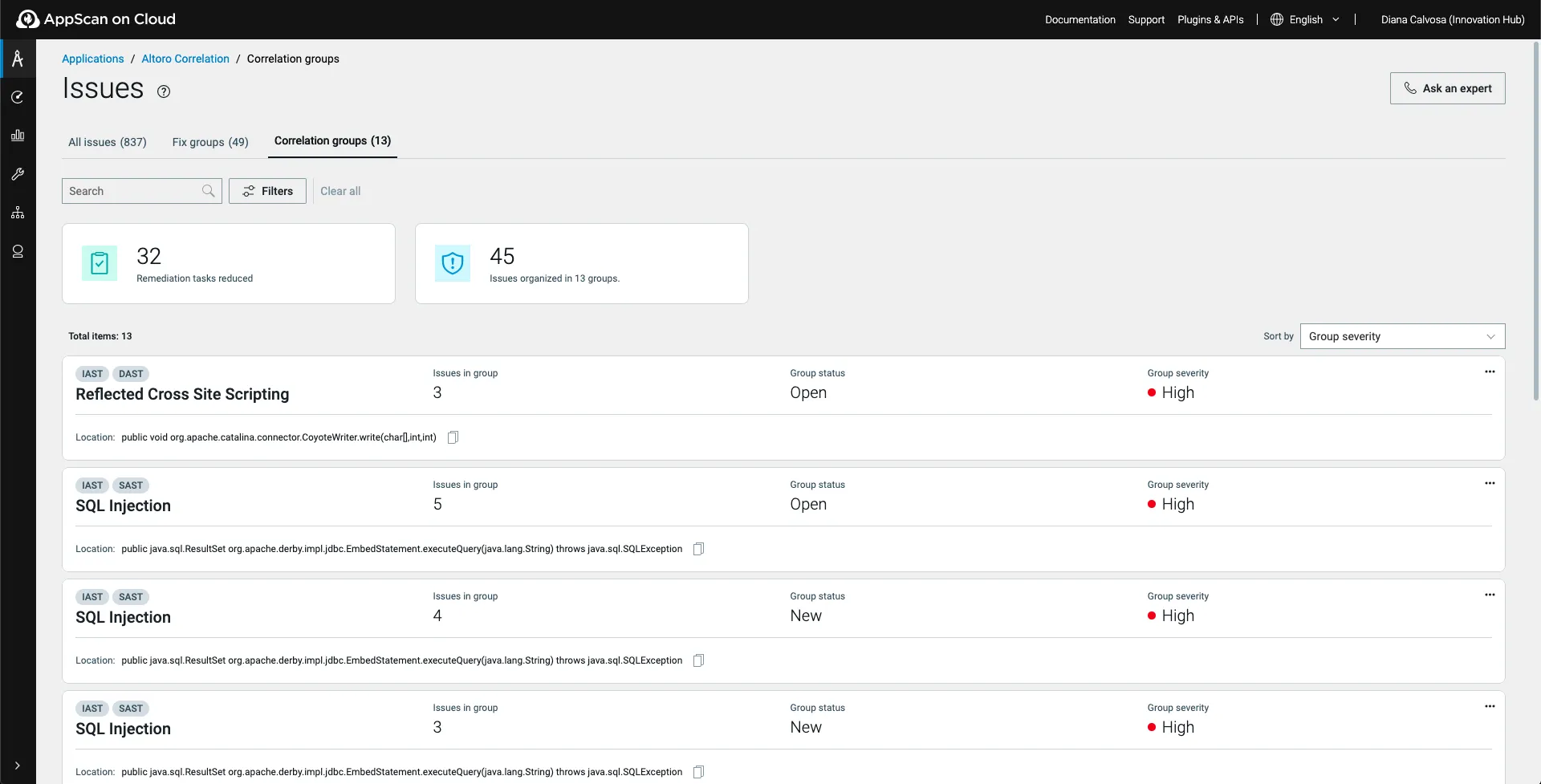1541x784 pixels.
Task: Expand the Group severity sort dropdown
Action: coord(1401,336)
